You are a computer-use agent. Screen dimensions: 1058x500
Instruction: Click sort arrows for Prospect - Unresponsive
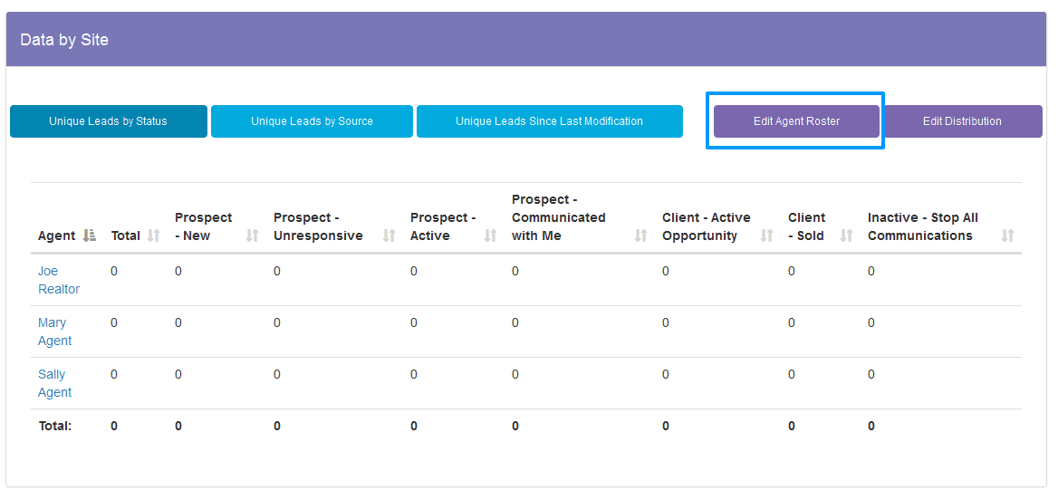click(389, 236)
